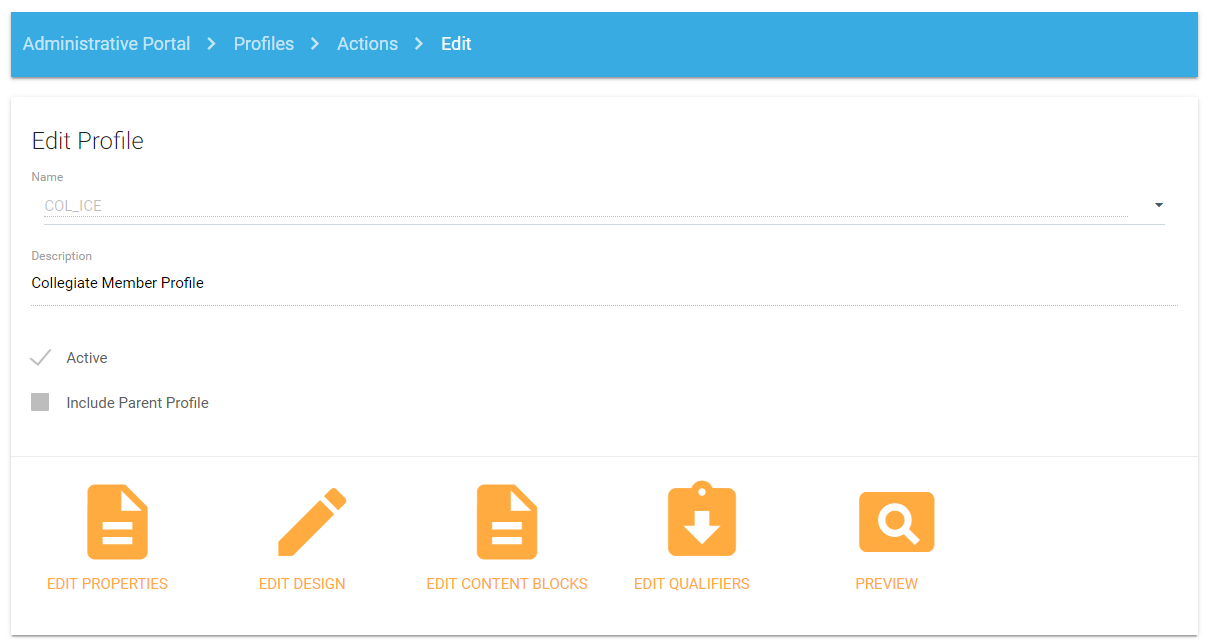Open Preview using the magnifier icon

pyautogui.click(x=896, y=521)
